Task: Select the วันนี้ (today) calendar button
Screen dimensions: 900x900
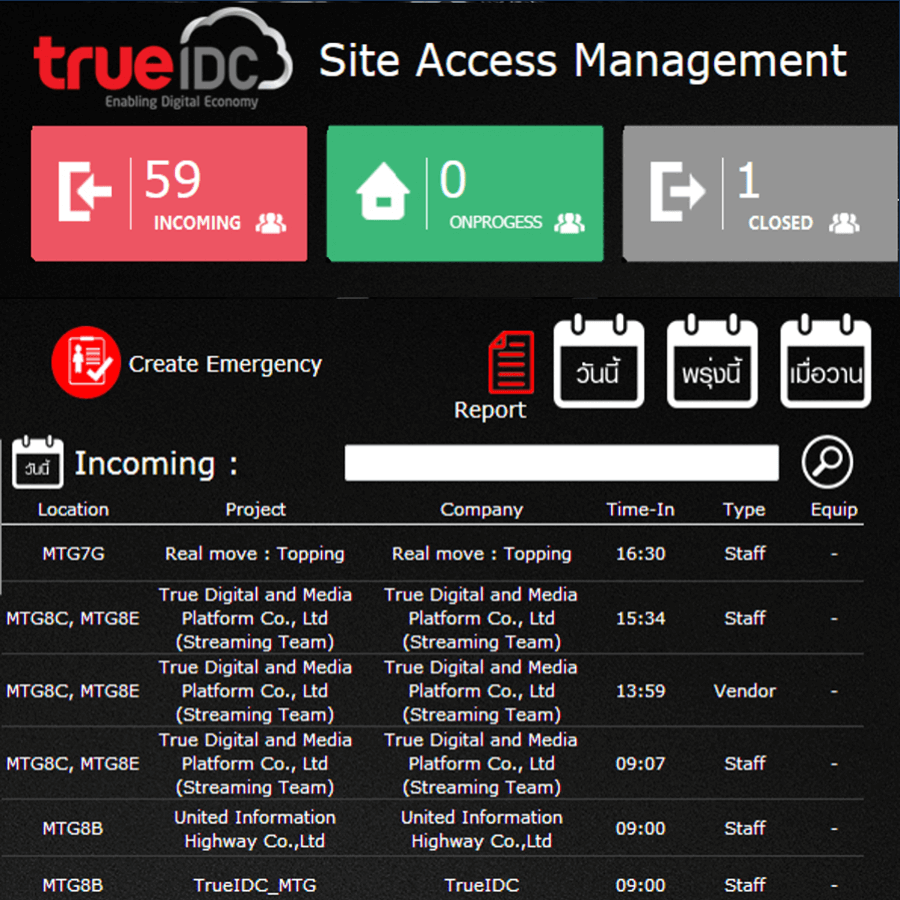Action: click(599, 361)
